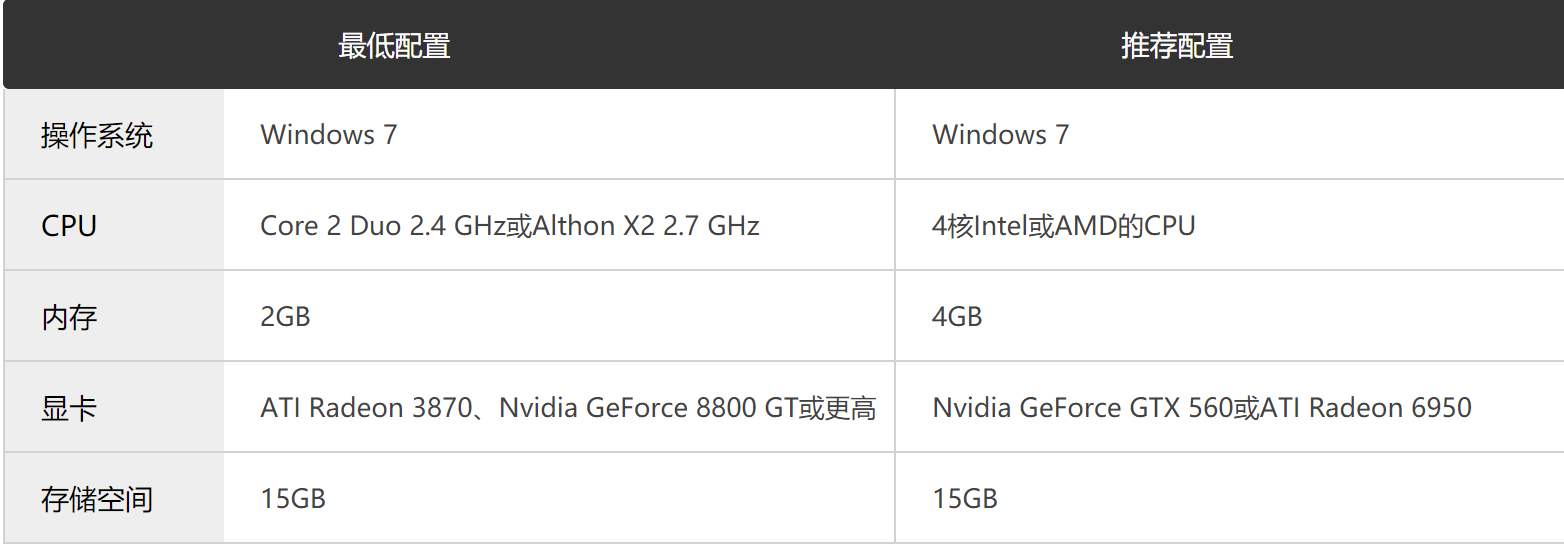Click 15GB storage in the minimum column
Image resolution: width=1564 pixels, height=544 pixels.
293,499
